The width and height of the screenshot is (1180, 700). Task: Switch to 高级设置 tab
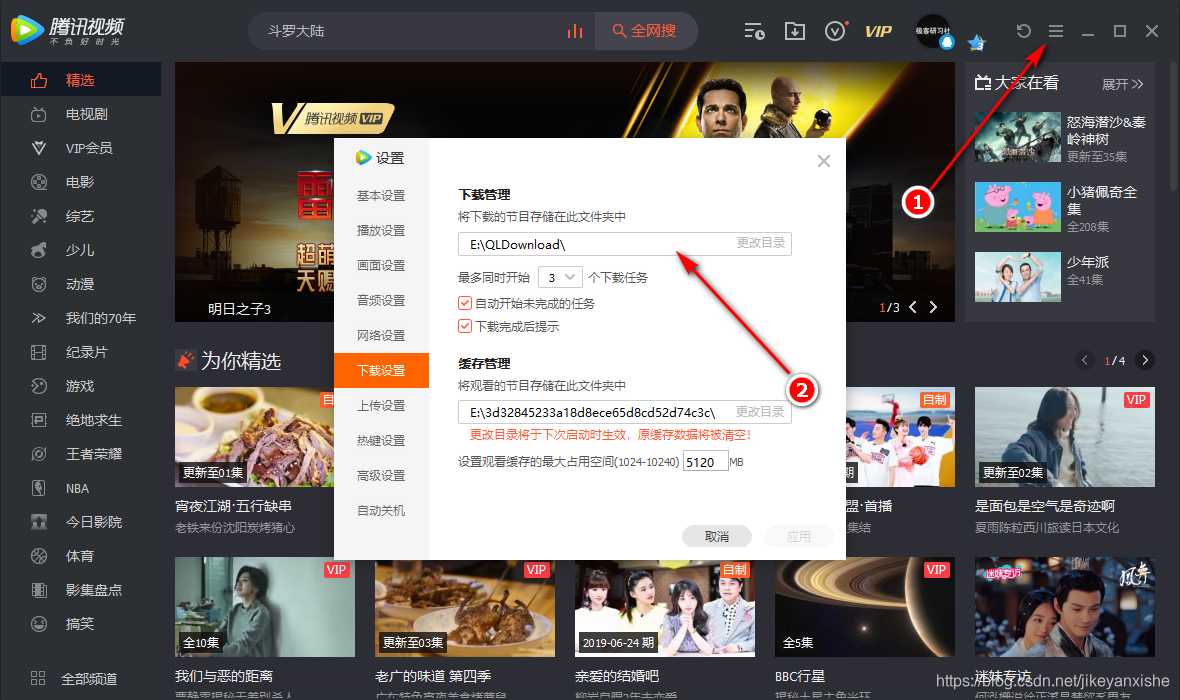[x=381, y=476]
